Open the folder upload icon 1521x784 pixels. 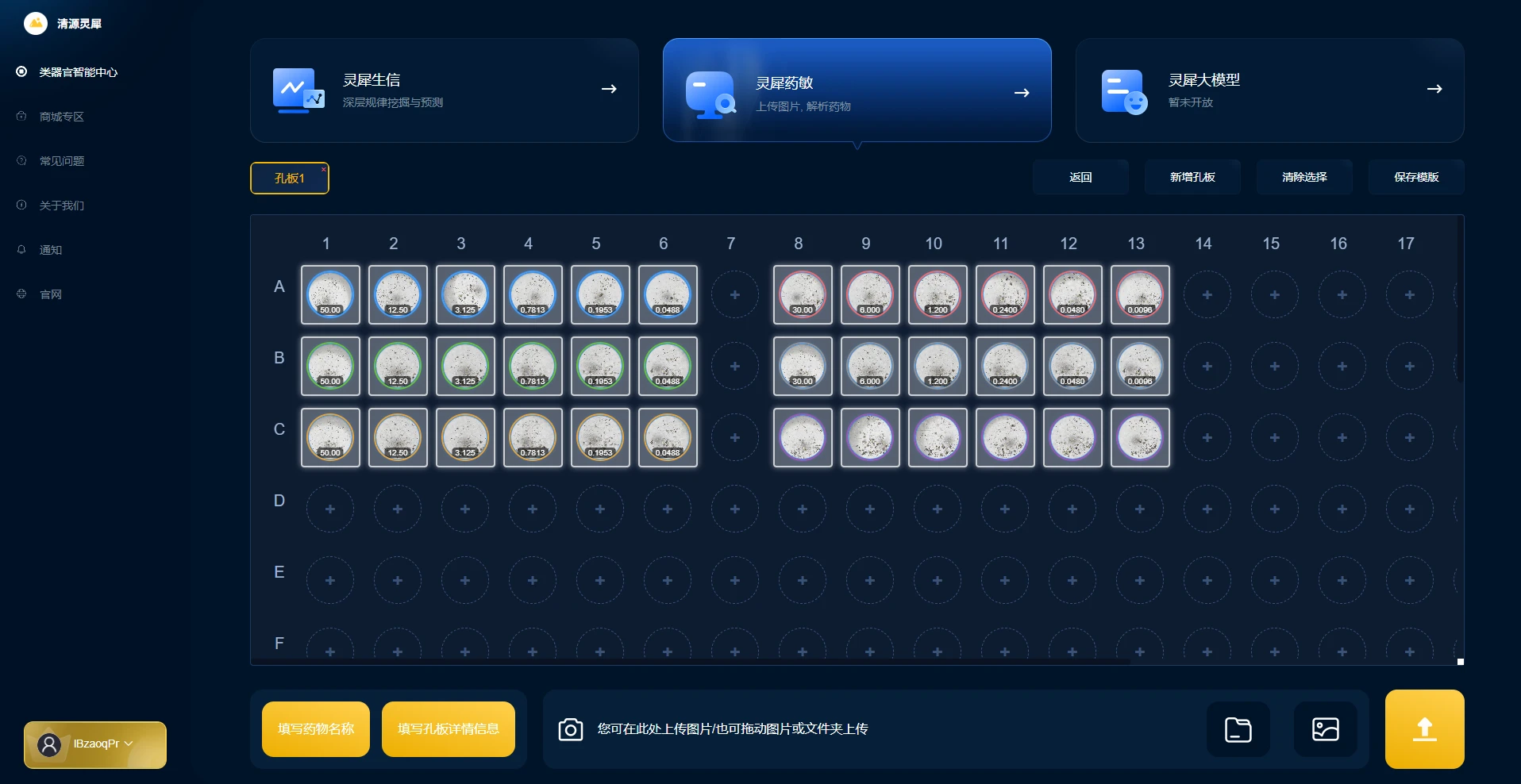coord(1238,729)
